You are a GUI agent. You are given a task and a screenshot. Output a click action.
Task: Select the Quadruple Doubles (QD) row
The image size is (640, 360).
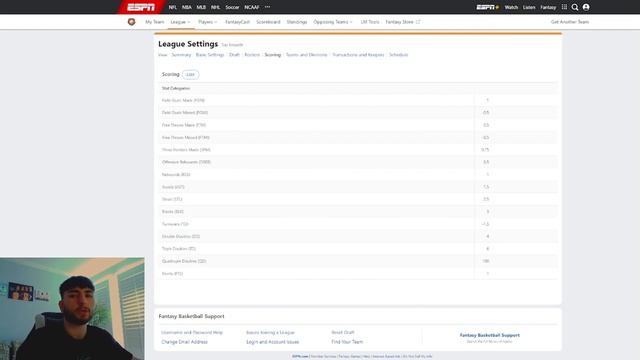[358, 261]
